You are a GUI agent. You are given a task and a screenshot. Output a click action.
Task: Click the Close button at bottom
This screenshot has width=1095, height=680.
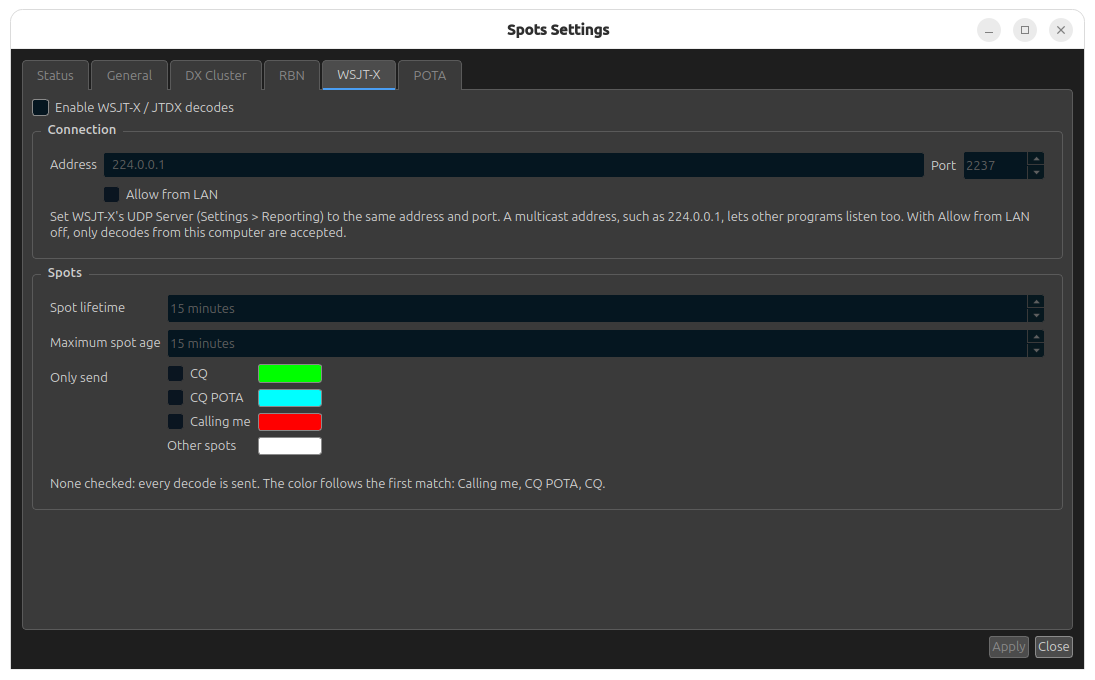1053,646
